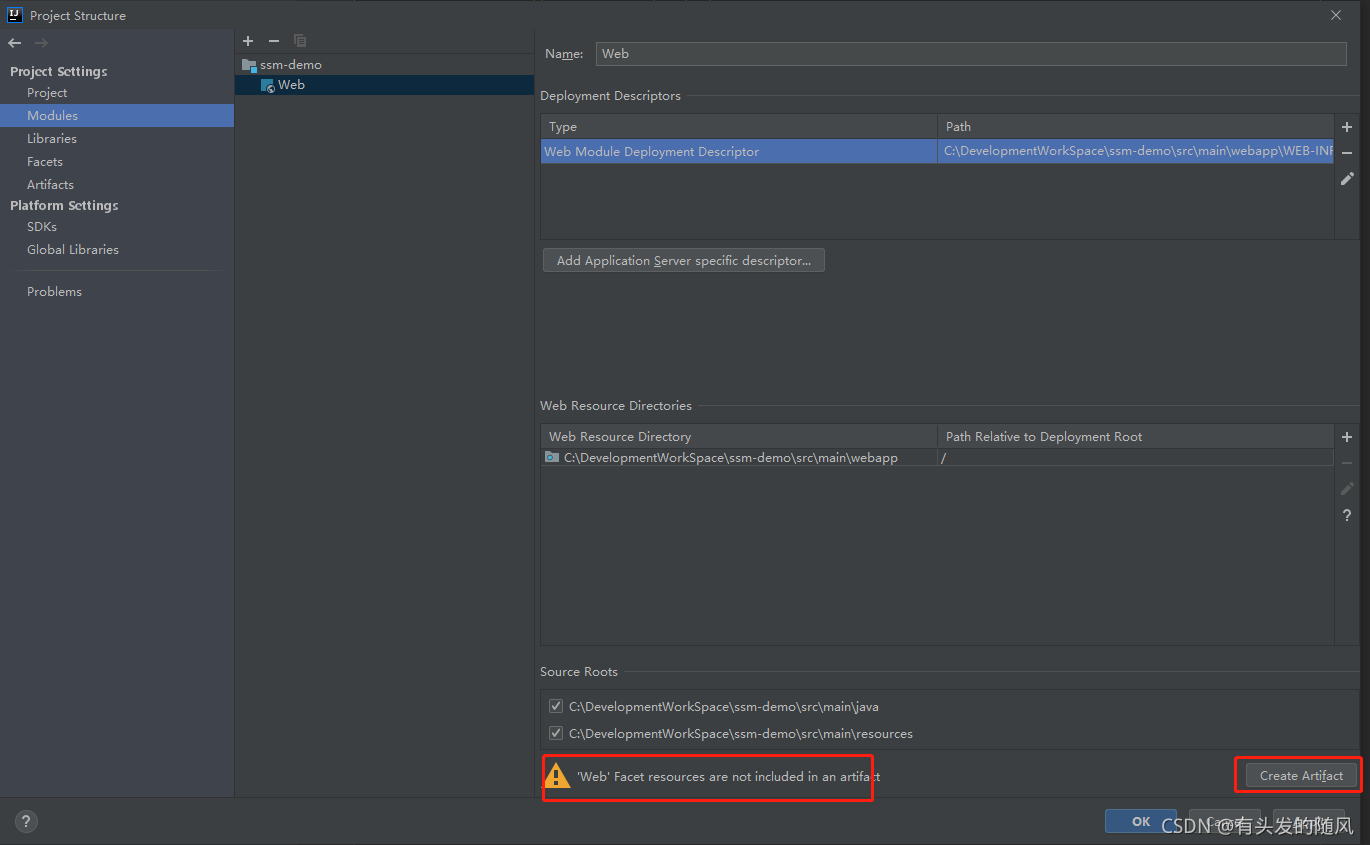Edit the facet Name field
The height and width of the screenshot is (845, 1370).
[971, 54]
